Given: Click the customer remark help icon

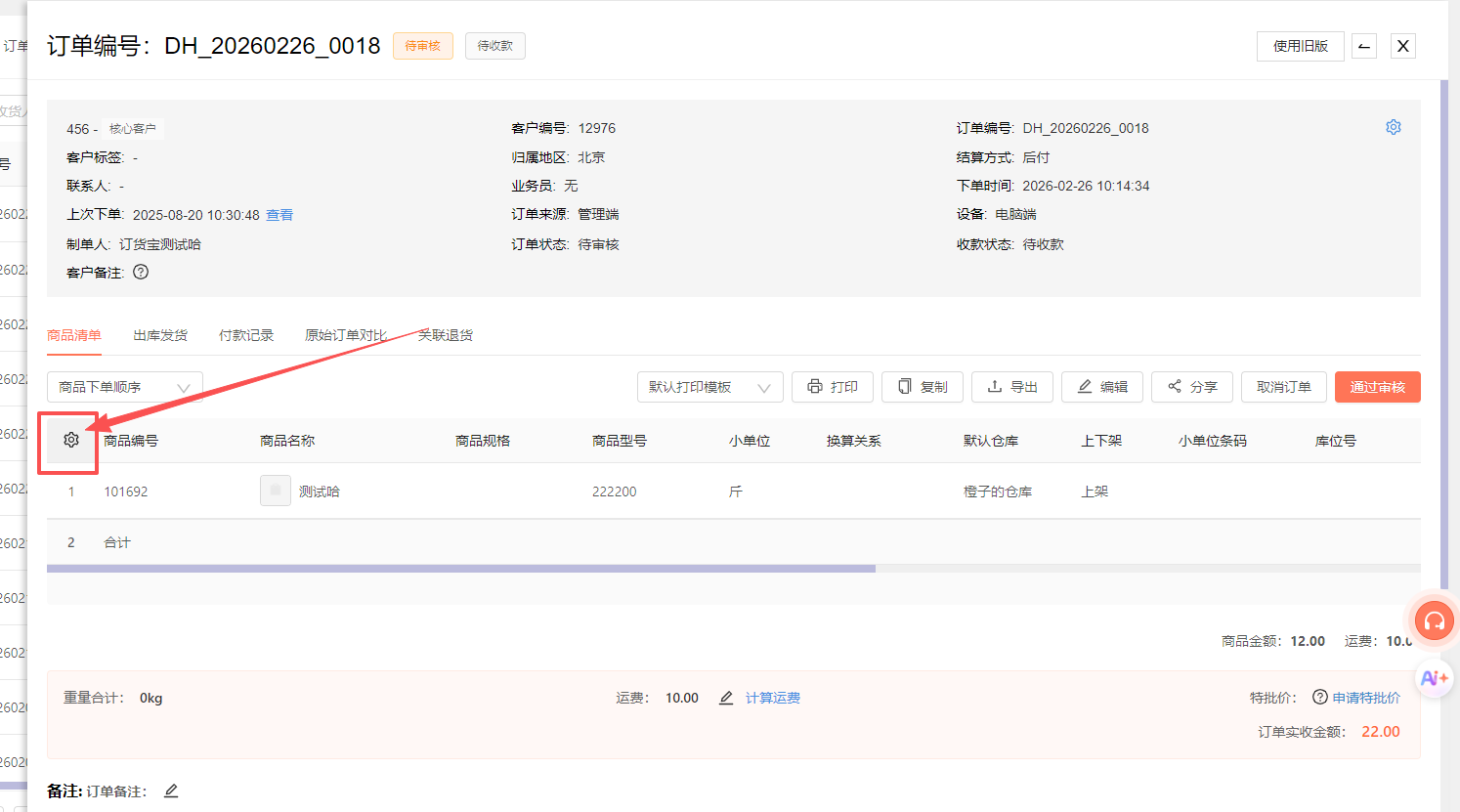Looking at the screenshot, I should tap(141, 272).
